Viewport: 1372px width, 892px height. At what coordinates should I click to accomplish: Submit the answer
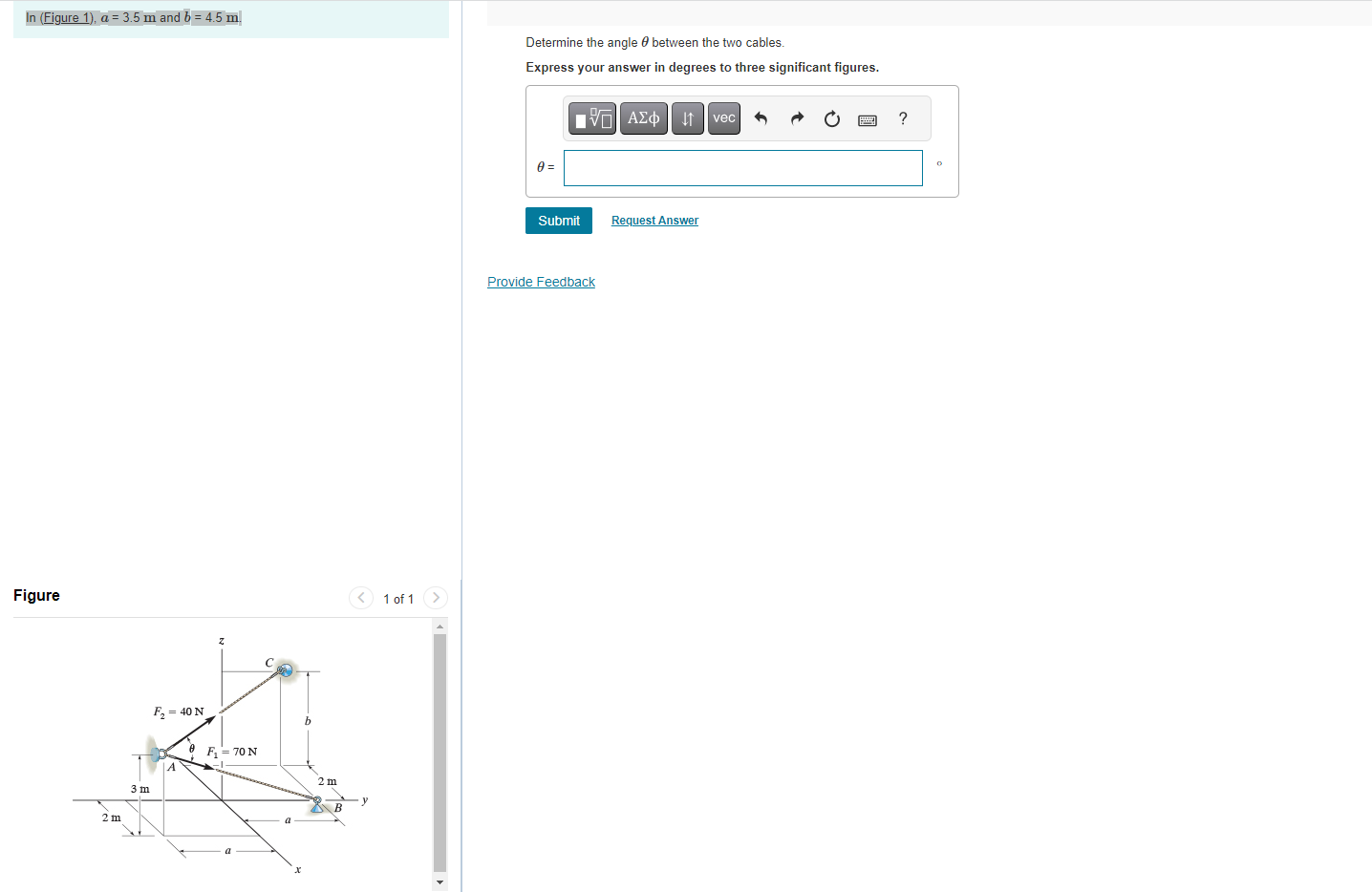[558, 220]
